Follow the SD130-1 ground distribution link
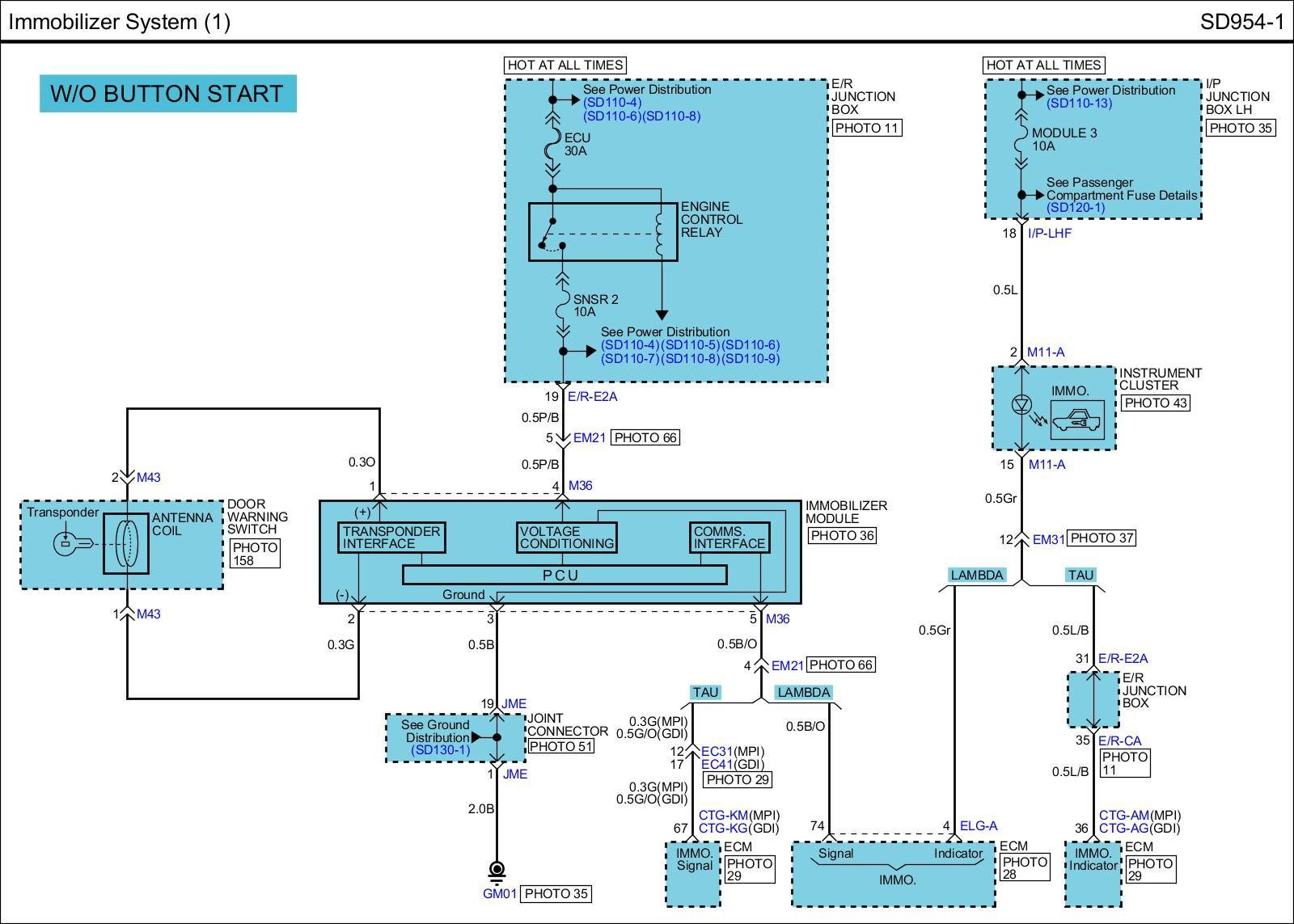Screen dimensions: 1294x924 point(440,750)
